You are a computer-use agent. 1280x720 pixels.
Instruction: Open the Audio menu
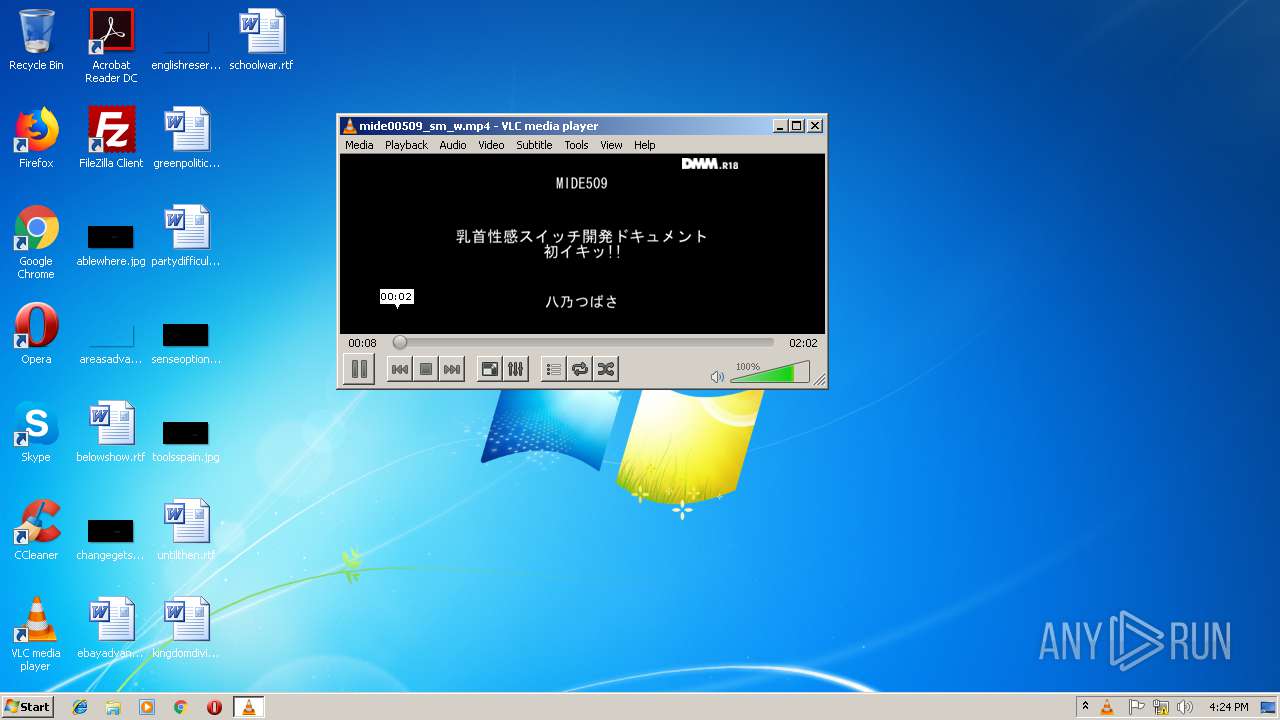[x=453, y=145]
